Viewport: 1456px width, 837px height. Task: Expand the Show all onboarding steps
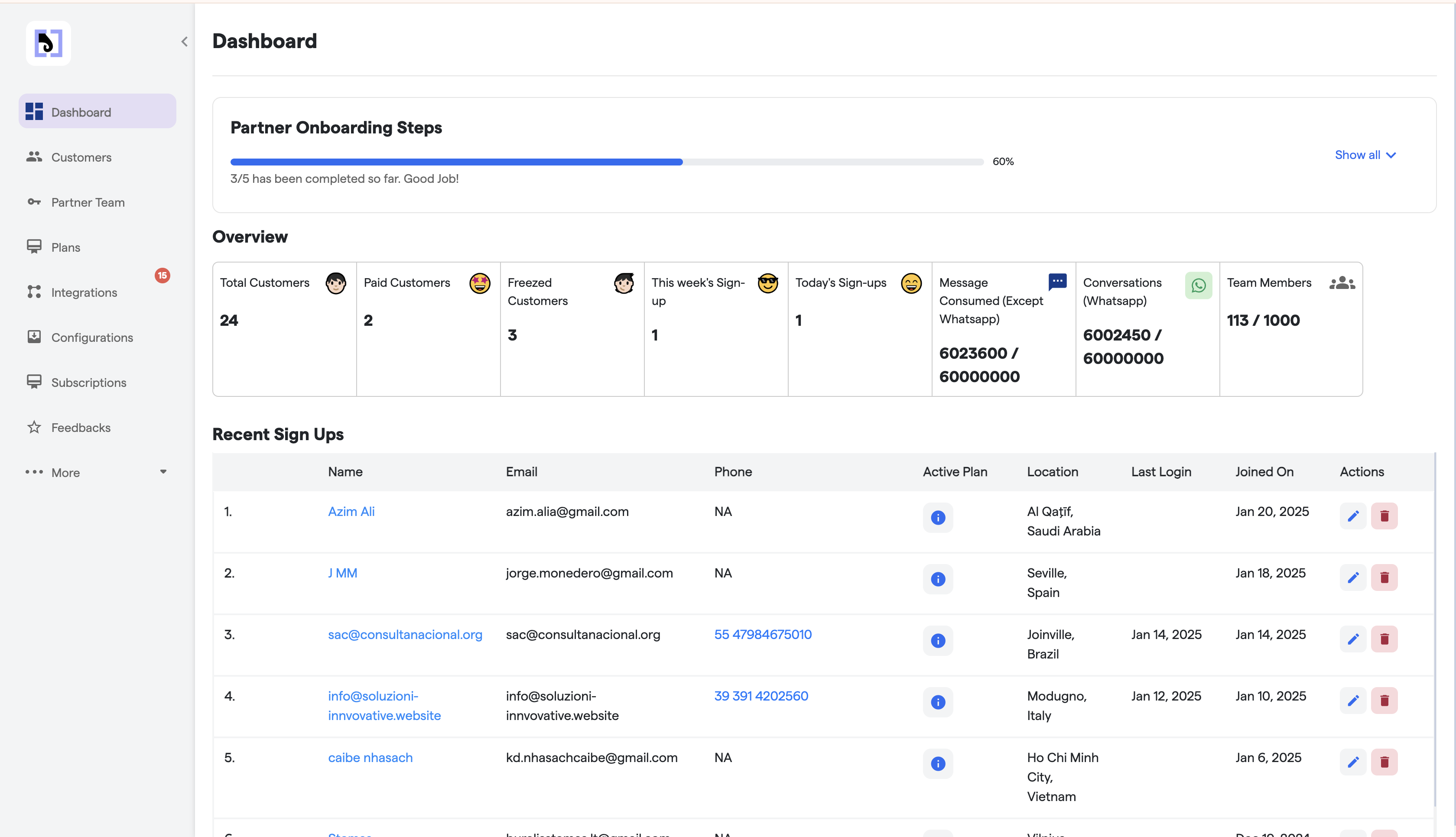pyautogui.click(x=1365, y=155)
